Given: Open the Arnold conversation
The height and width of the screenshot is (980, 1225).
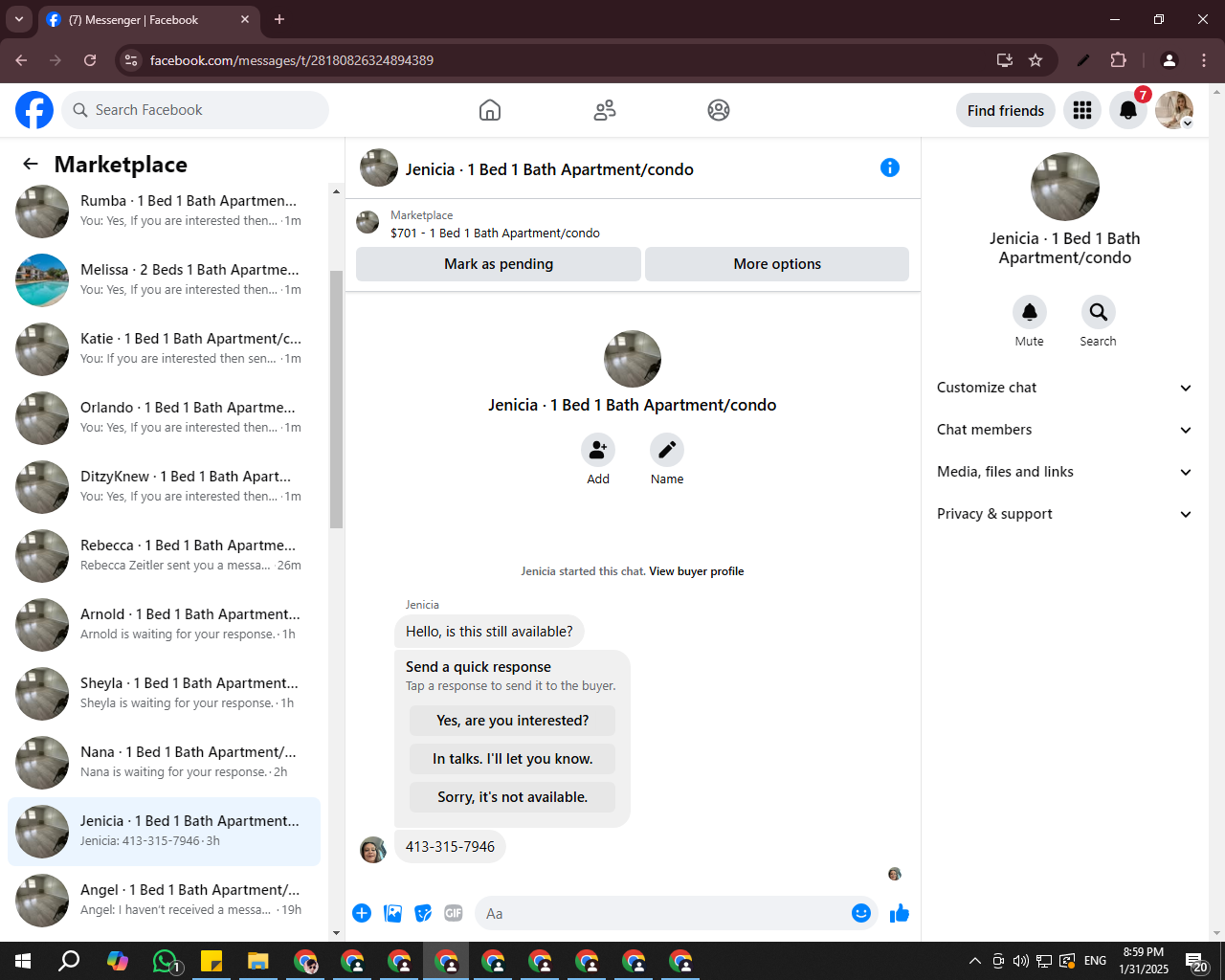Looking at the screenshot, I should pyautogui.click(x=165, y=625).
